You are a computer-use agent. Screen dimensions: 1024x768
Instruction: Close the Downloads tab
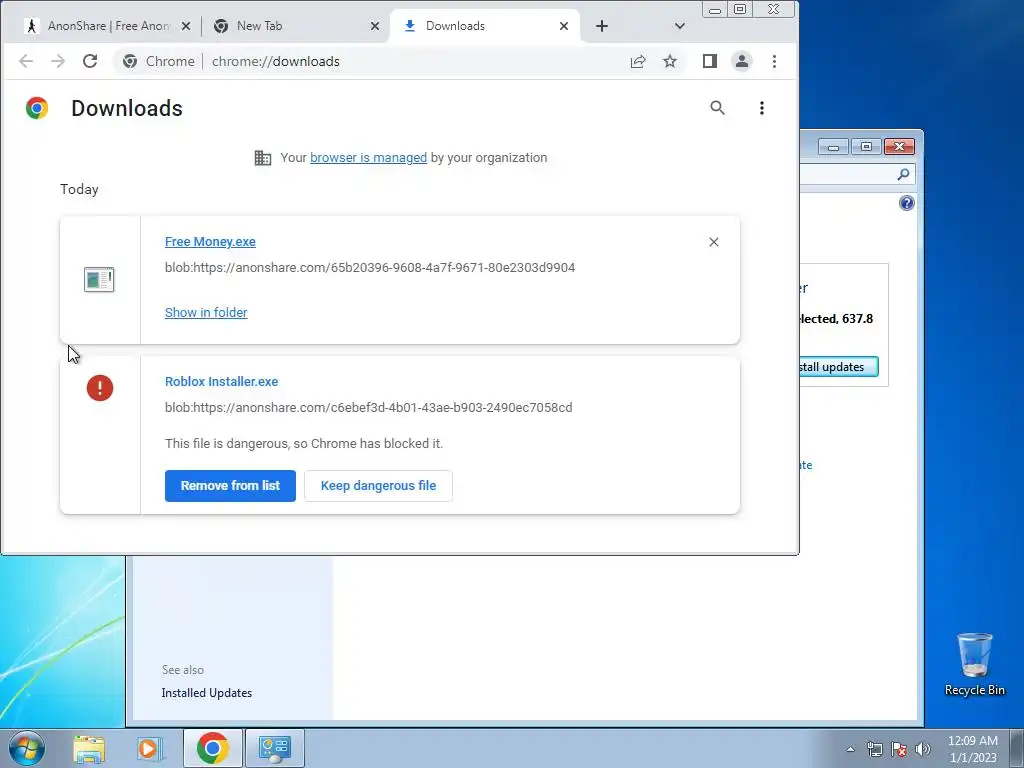[564, 26]
